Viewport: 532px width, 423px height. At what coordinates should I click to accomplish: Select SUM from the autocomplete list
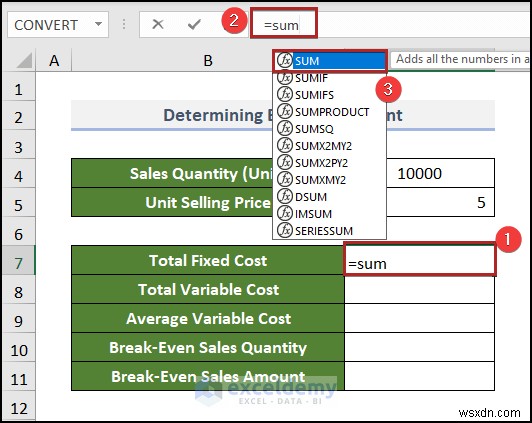pos(329,61)
